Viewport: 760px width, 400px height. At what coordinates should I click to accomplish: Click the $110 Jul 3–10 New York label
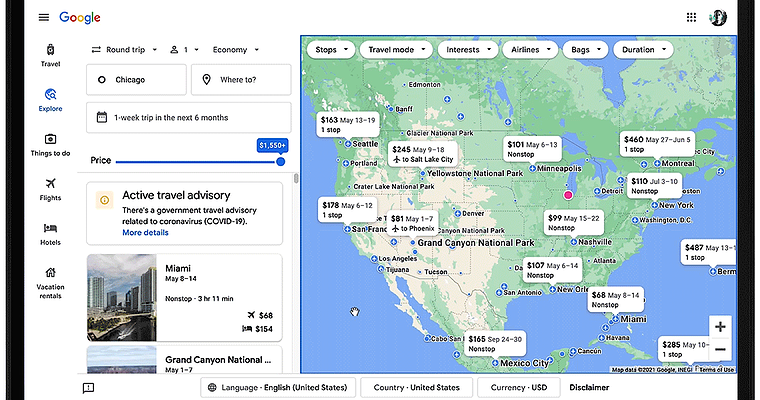(x=654, y=186)
